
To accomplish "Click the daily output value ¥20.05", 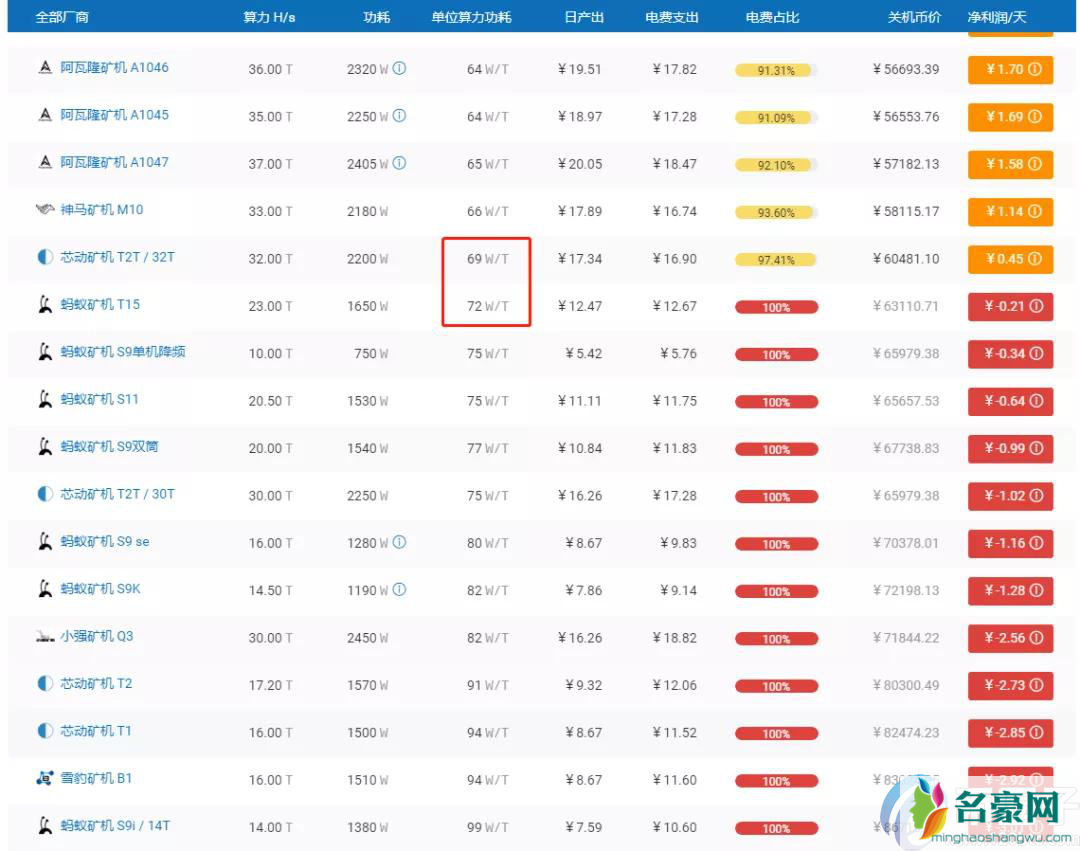I will point(580,164).
